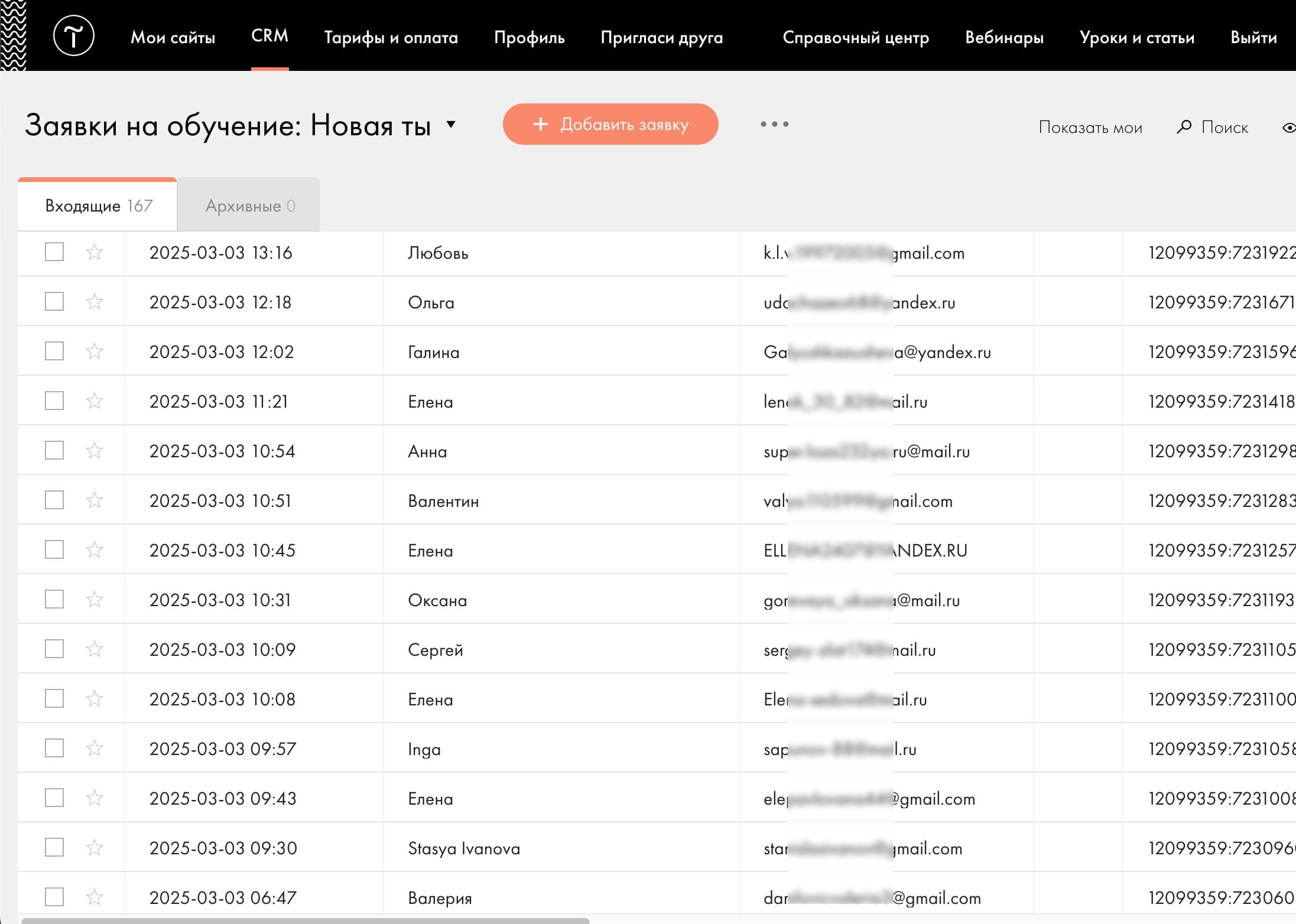Open Пригласи друга page
This screenshot has height=924, width=1296.
(661, 37)
